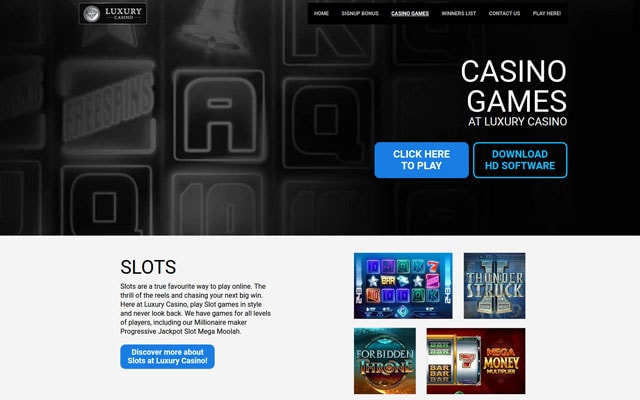
Task: Click Download HD Software button
Action: [x=520, y=160]
